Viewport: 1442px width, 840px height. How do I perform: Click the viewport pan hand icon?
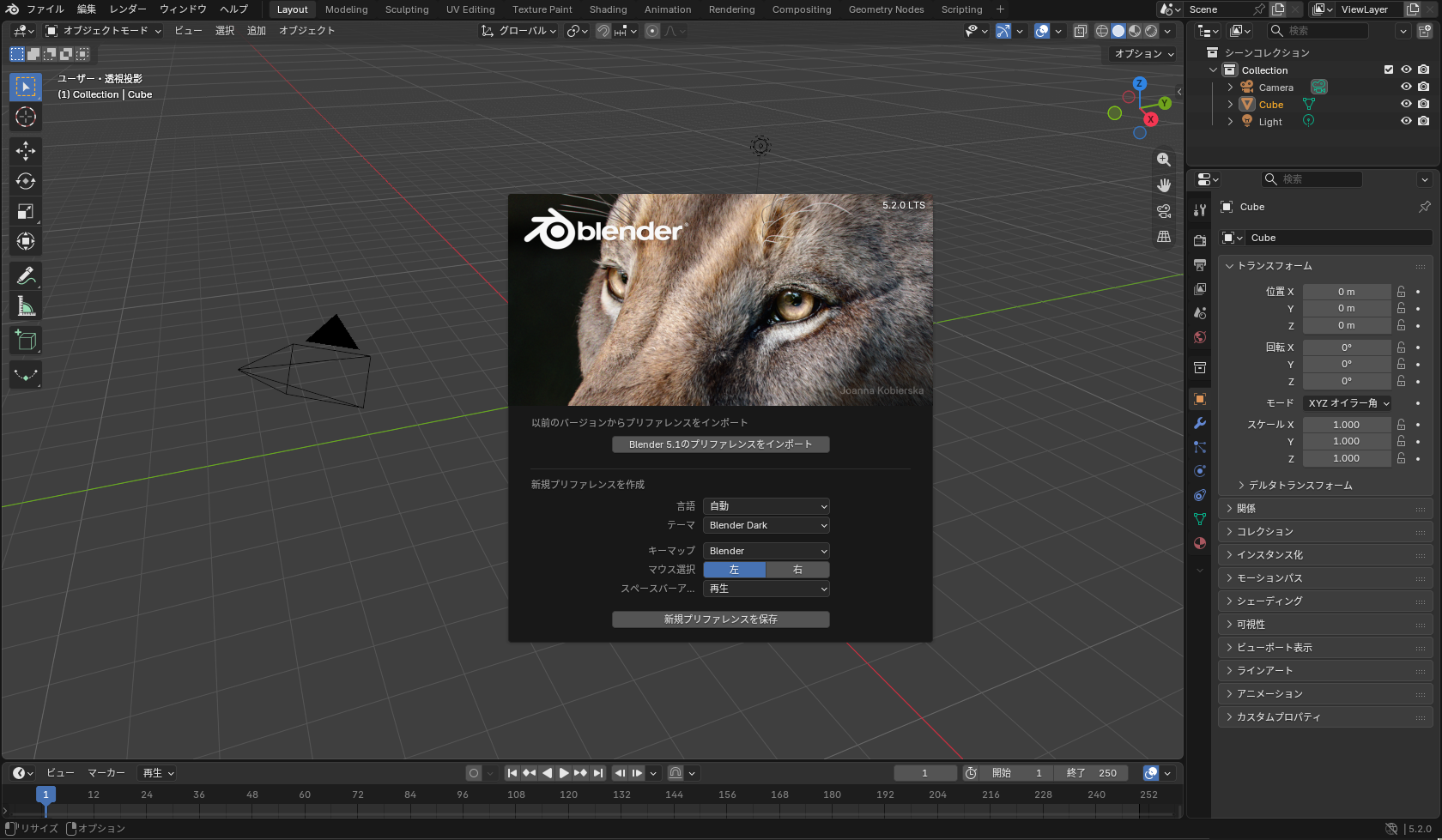(1164, 185)
